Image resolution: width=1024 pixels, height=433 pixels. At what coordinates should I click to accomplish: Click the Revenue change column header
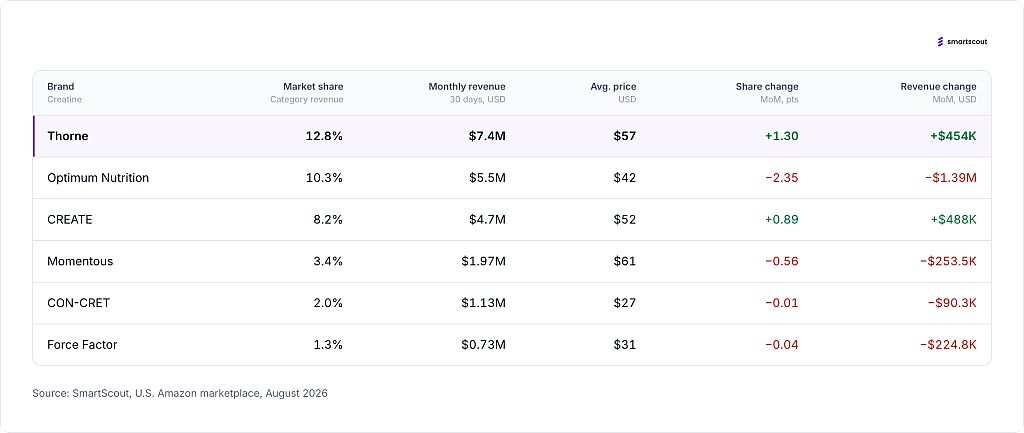point(938,86)
